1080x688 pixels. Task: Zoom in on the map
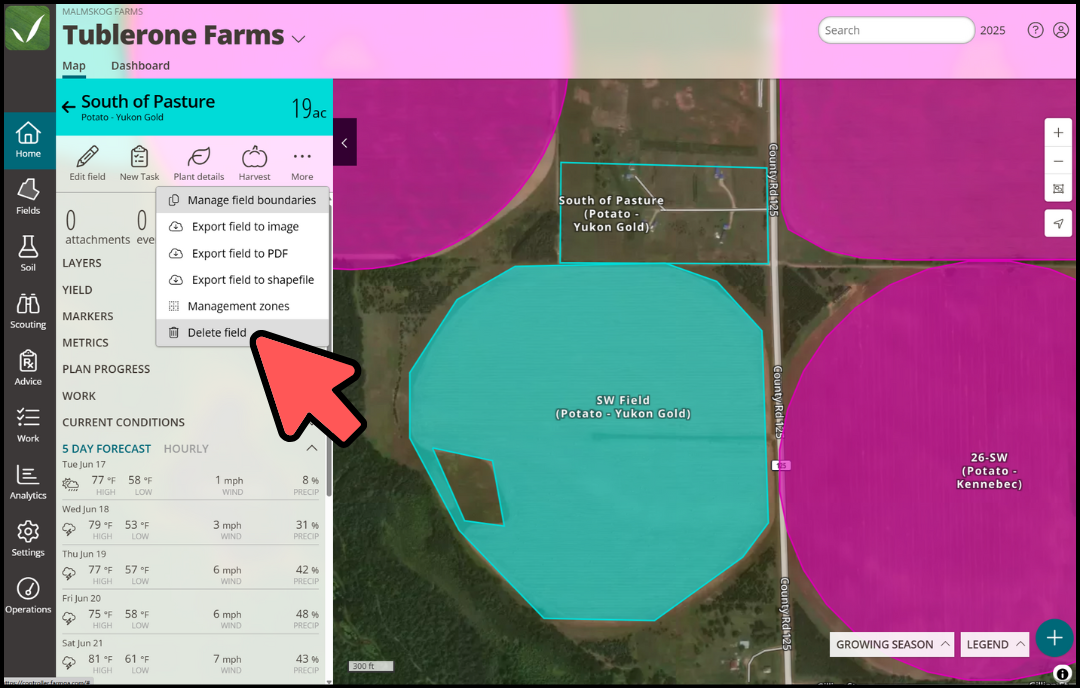pos(1058,132)
